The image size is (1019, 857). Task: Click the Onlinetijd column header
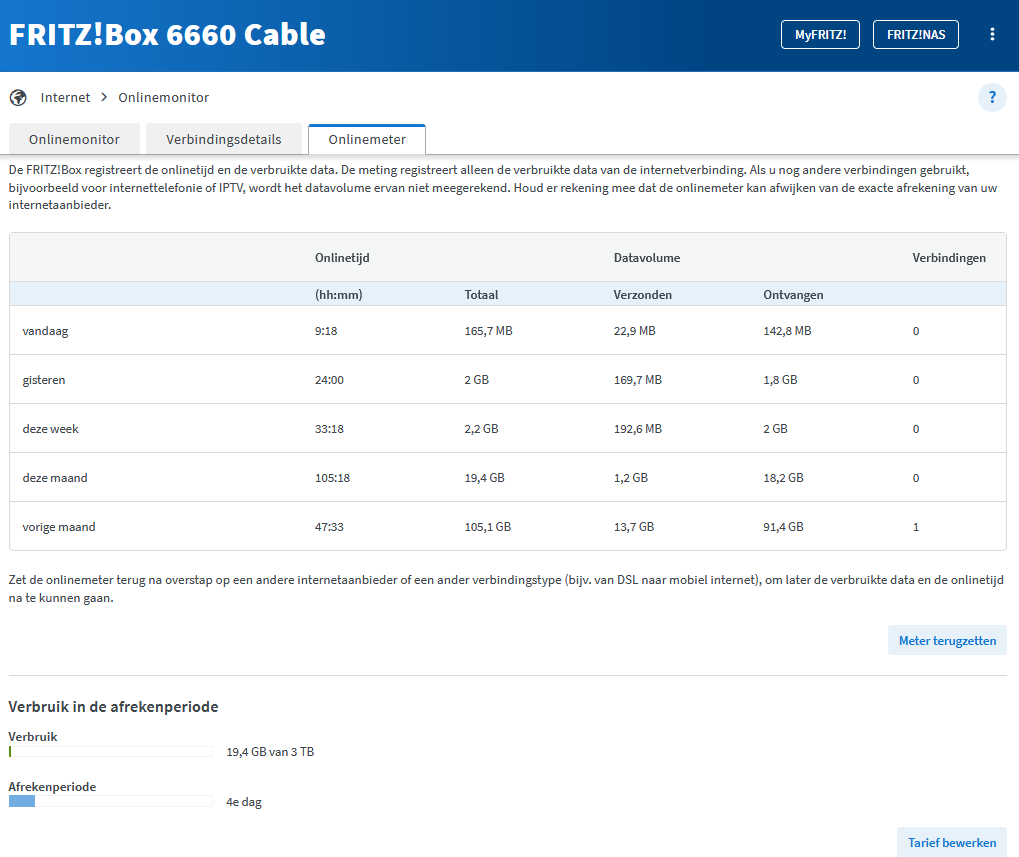click(342, 257)
